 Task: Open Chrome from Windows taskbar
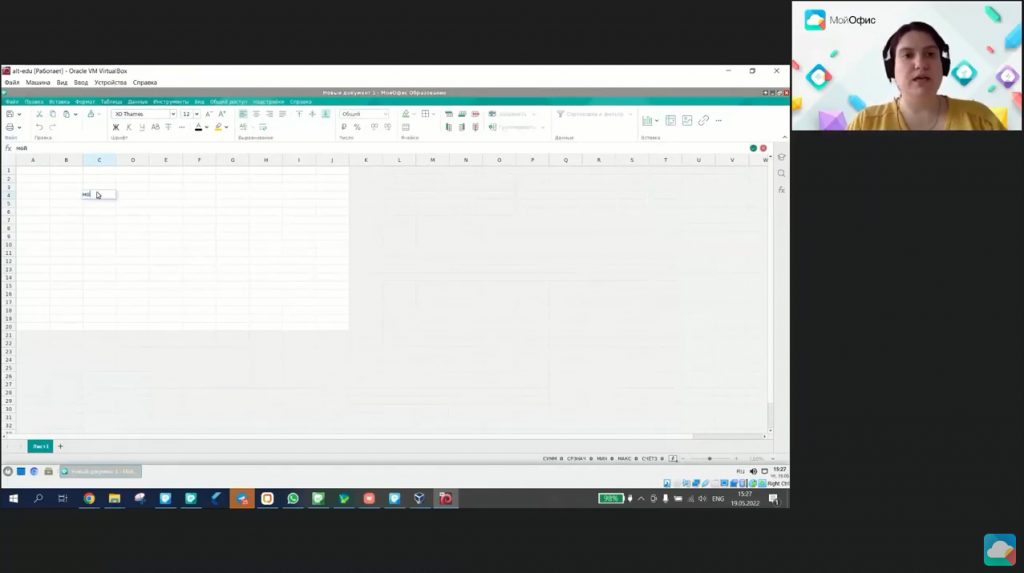(x=89, y=499)
